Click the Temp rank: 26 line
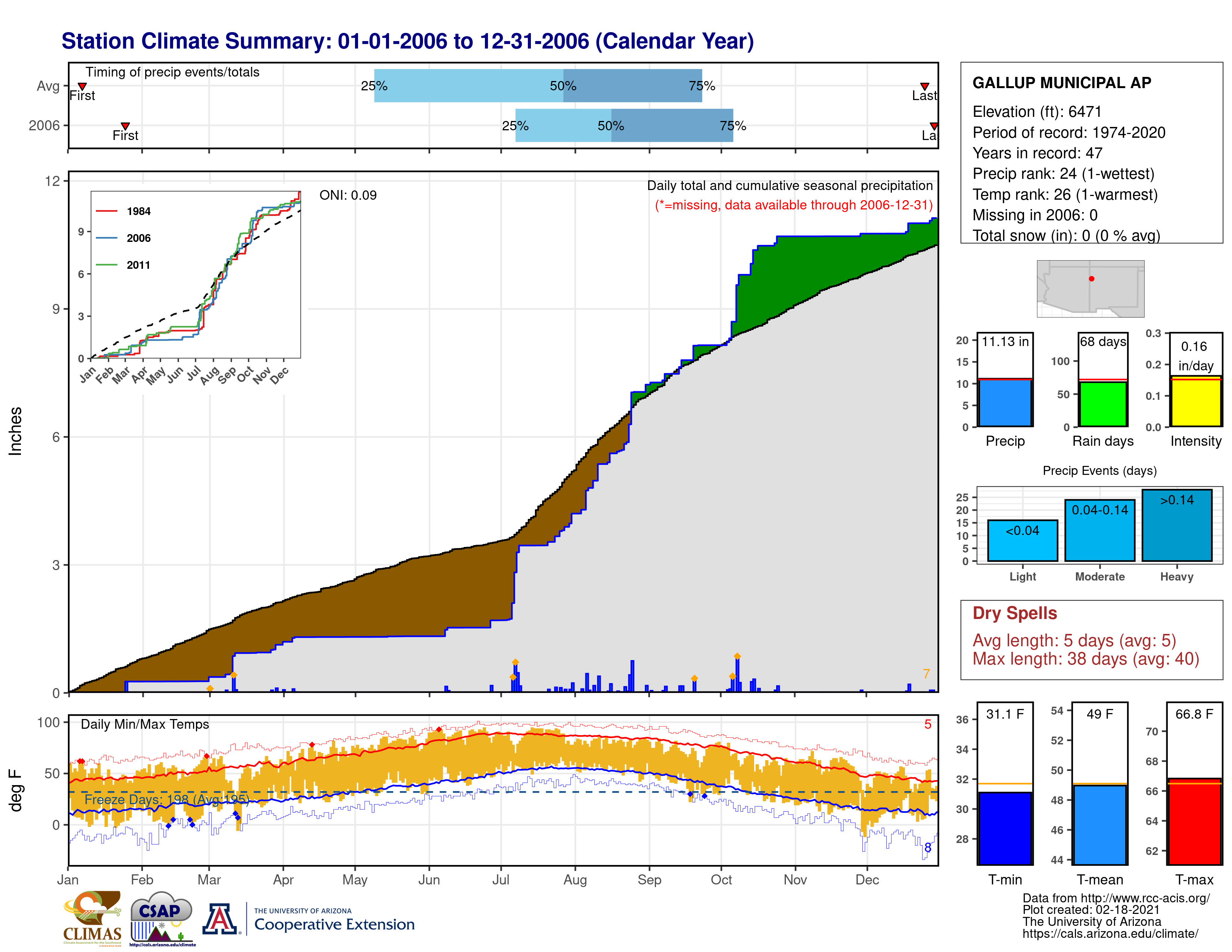Viewport: 1232px width, 952px height. pyautogui.click(x=1065, y=195)
